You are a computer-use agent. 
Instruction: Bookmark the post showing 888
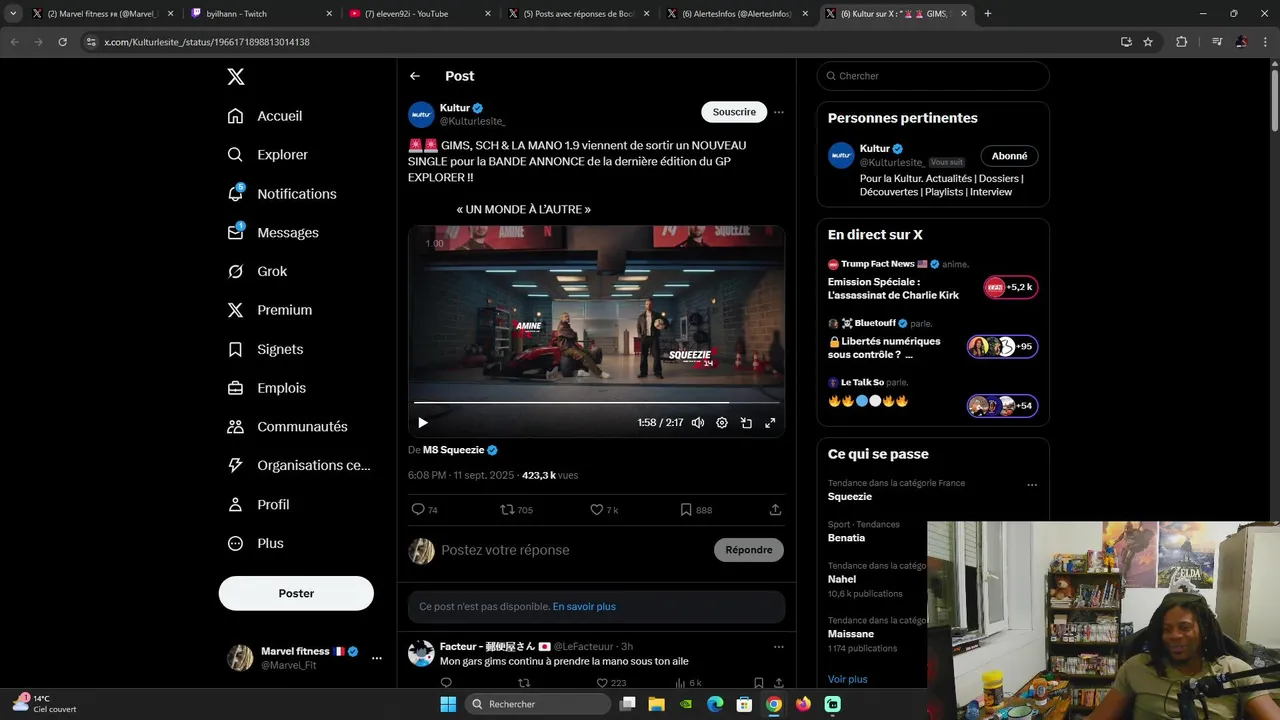pyautogui.click(x=696, y=510)
